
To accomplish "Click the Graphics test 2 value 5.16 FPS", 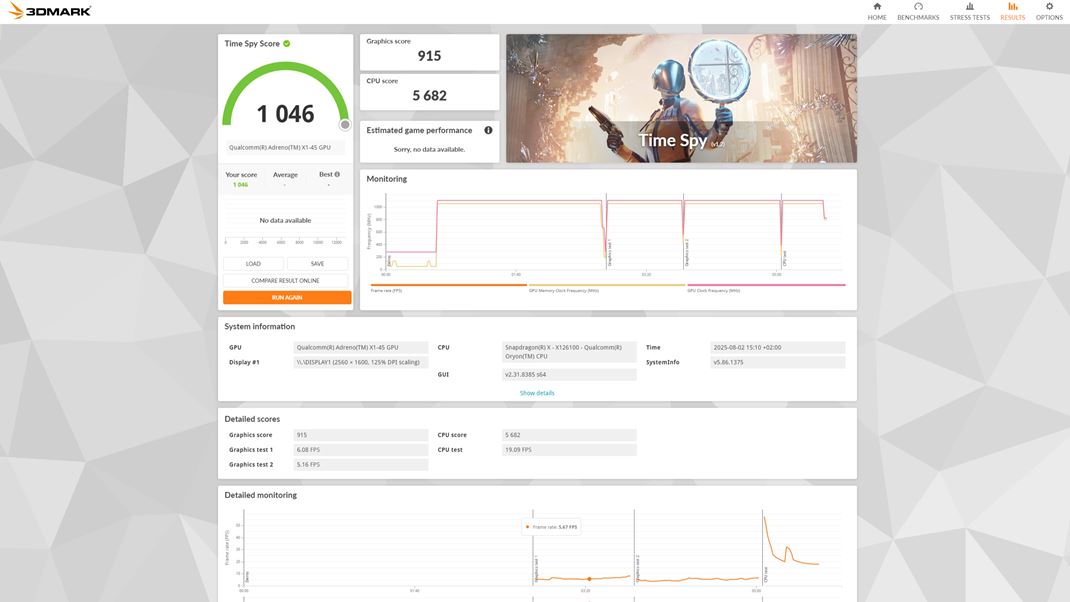I will coord(361,465).
